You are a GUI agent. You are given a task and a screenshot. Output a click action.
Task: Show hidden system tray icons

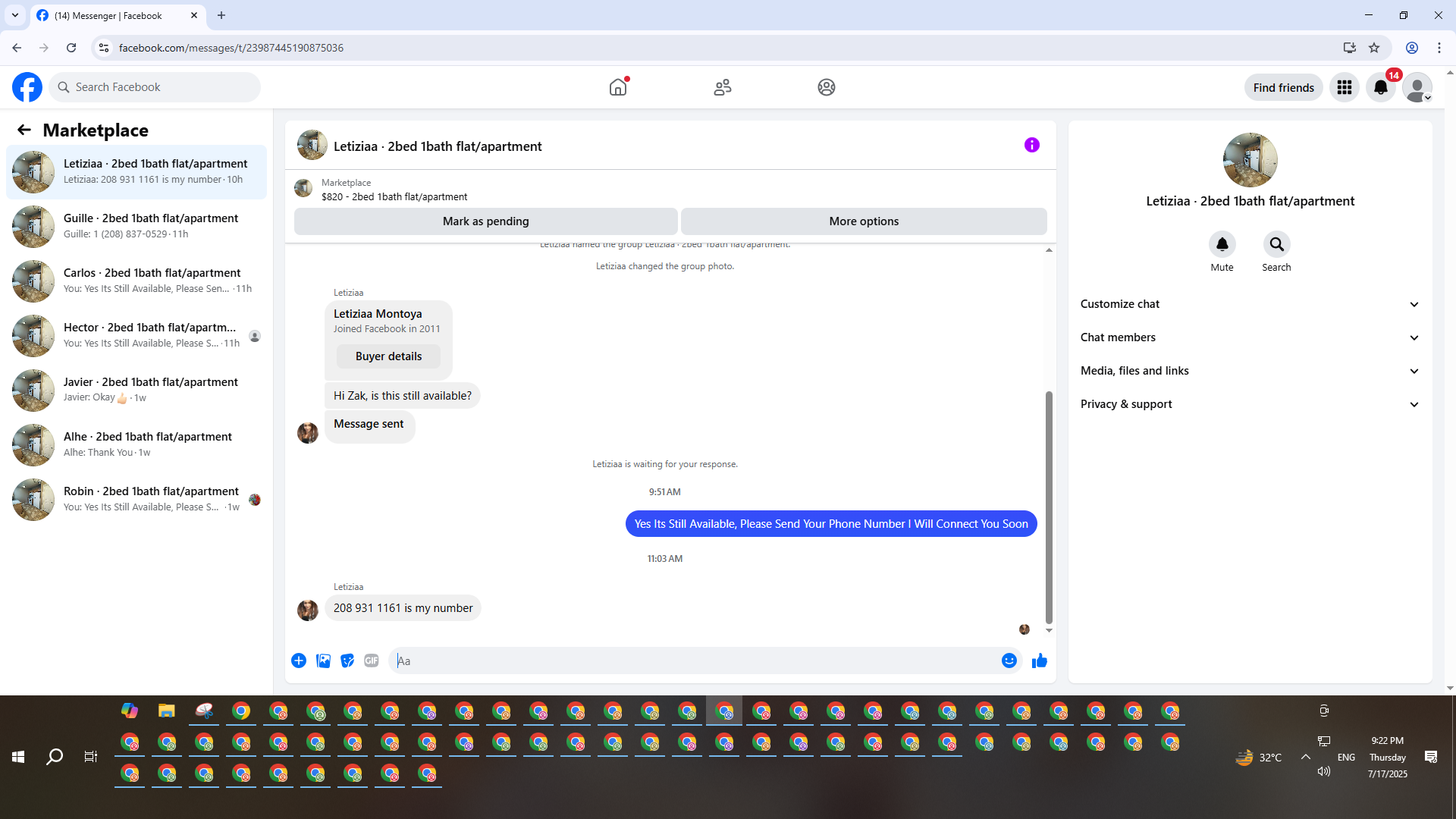pos(1306,757)
